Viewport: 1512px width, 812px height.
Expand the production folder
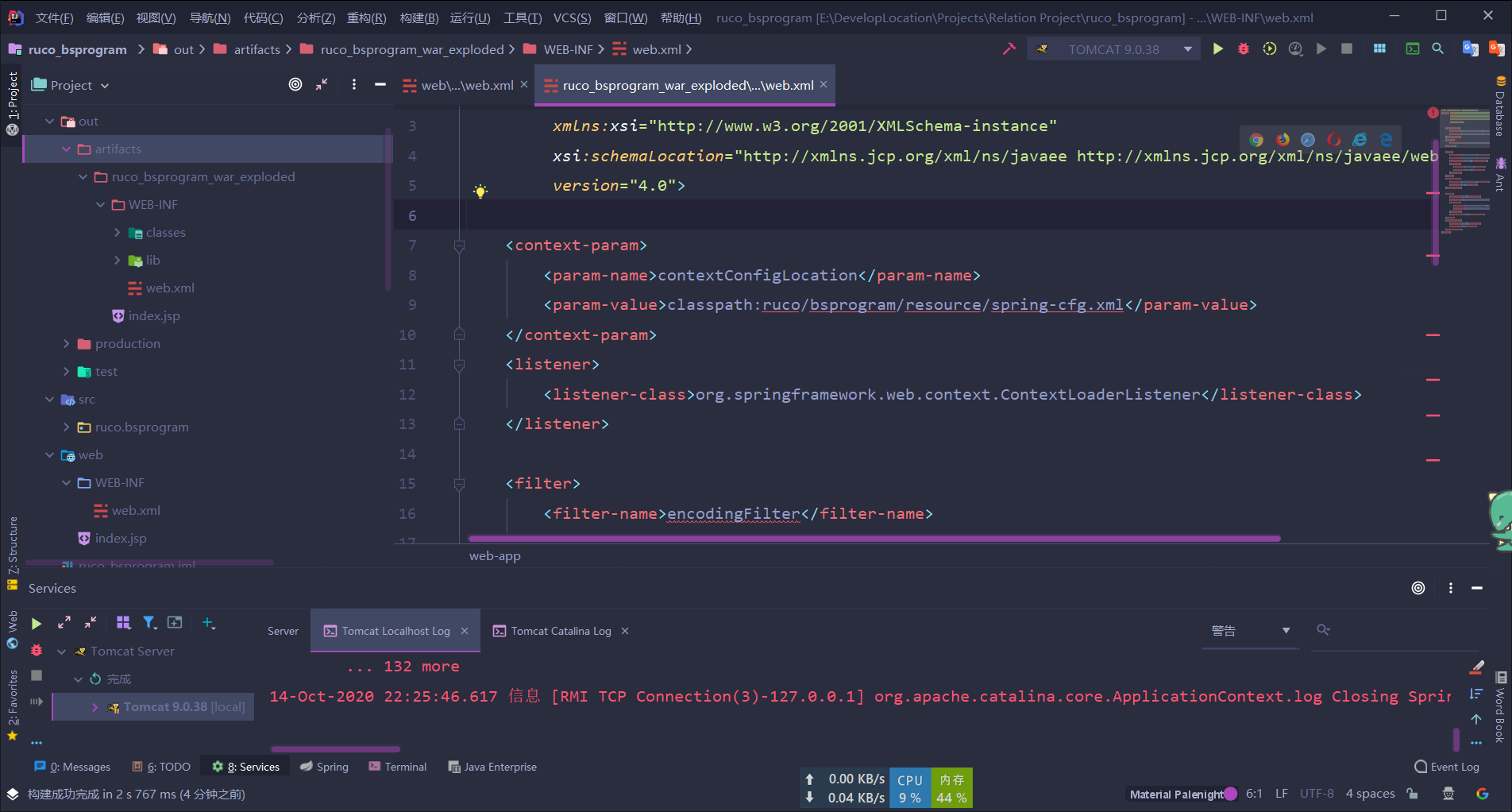click(x=67, y=343)
